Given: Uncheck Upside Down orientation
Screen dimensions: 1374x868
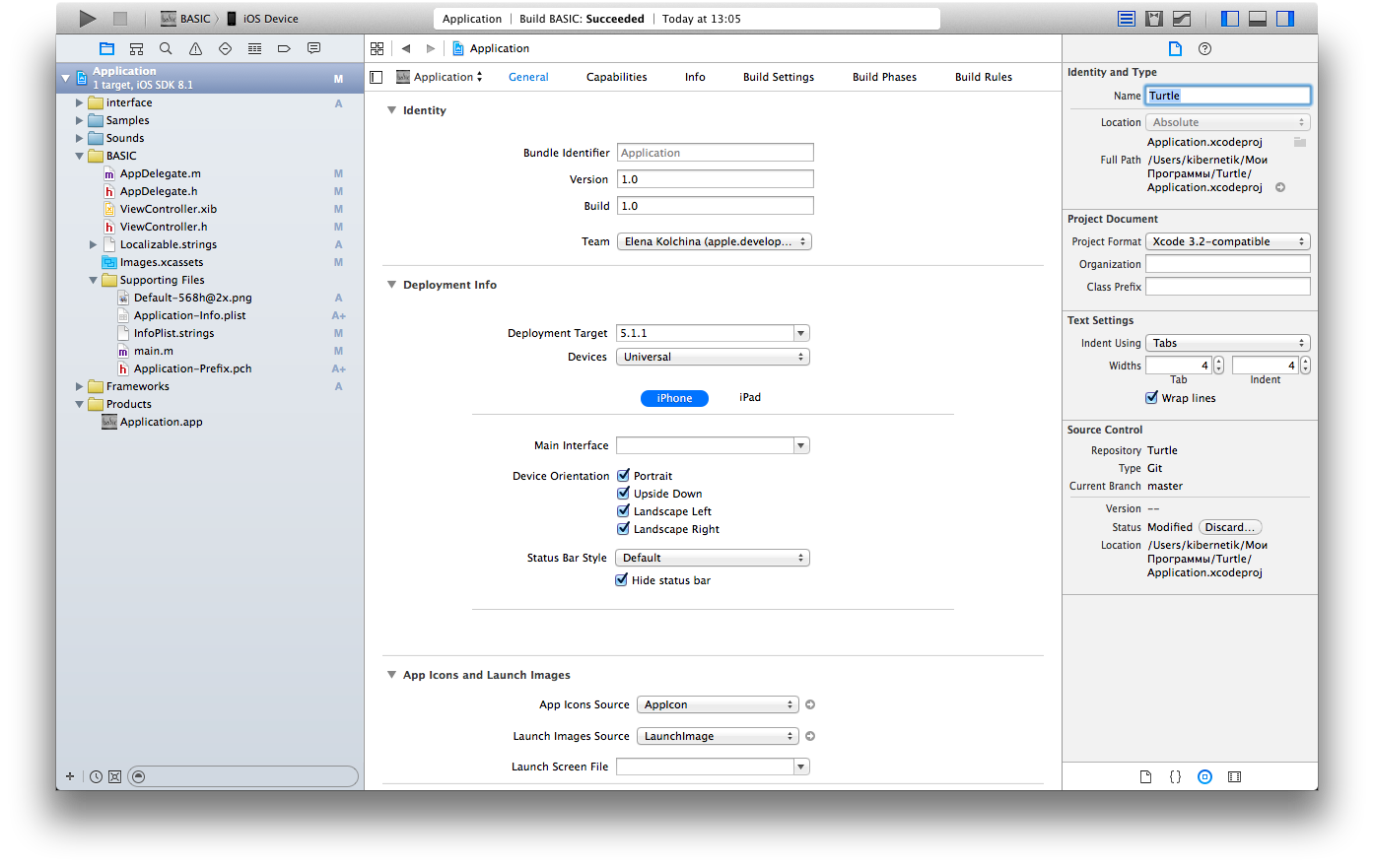Looking at the screenshot, I should (623, 493).
